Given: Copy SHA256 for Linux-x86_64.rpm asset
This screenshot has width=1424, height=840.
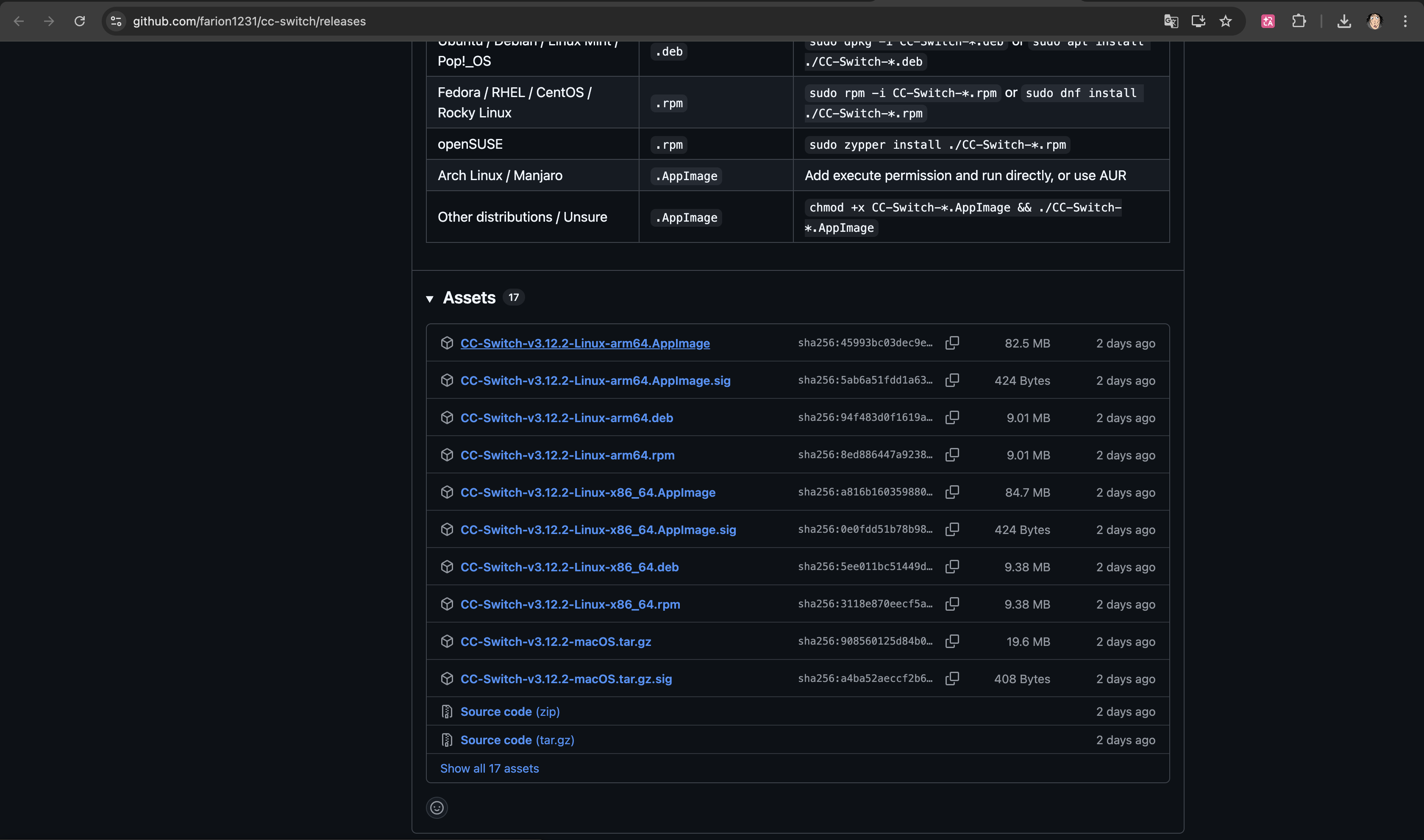Looking at the screenshot, I should click(x=952, y=604).
